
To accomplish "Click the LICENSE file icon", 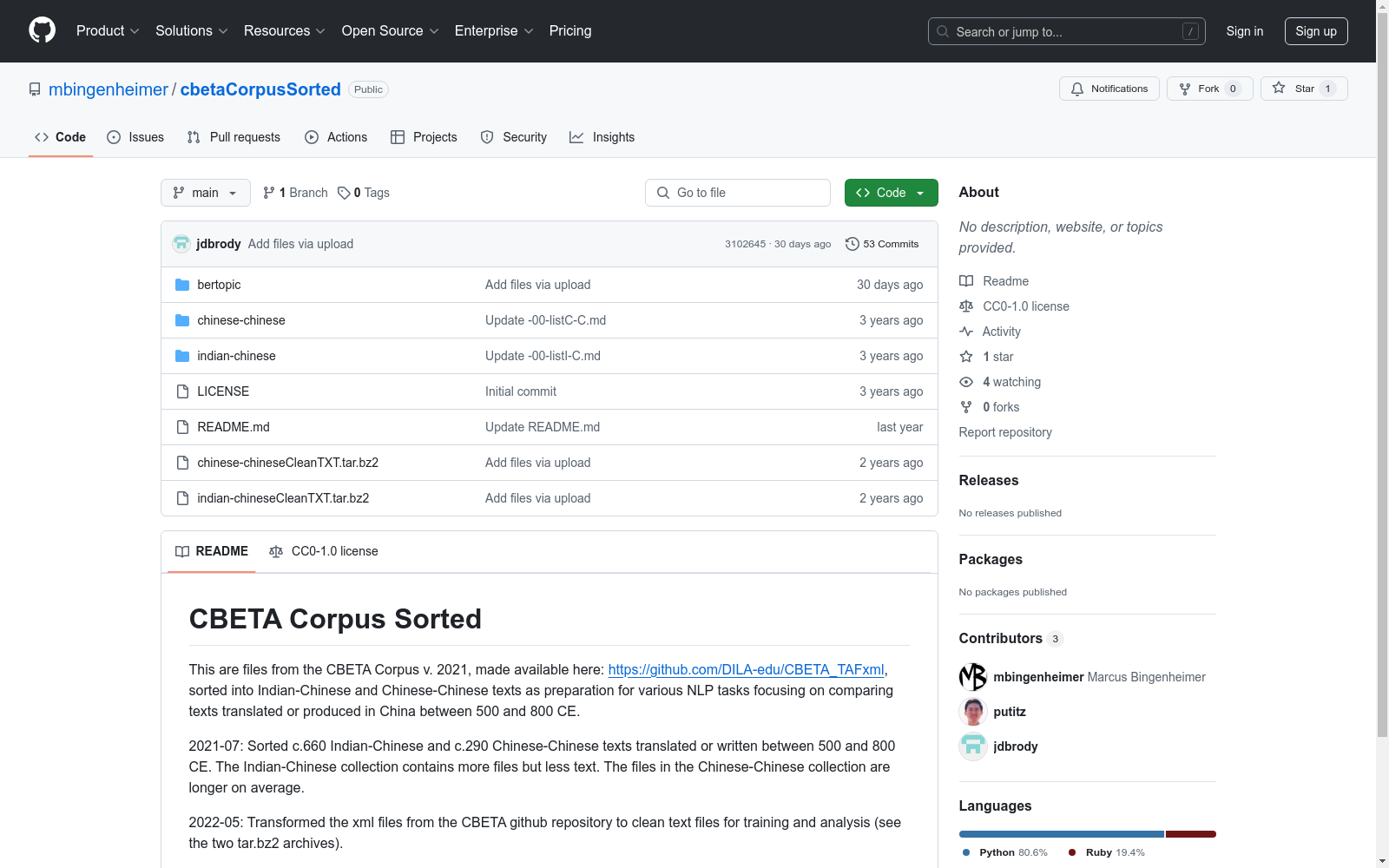I will (182, 391).
